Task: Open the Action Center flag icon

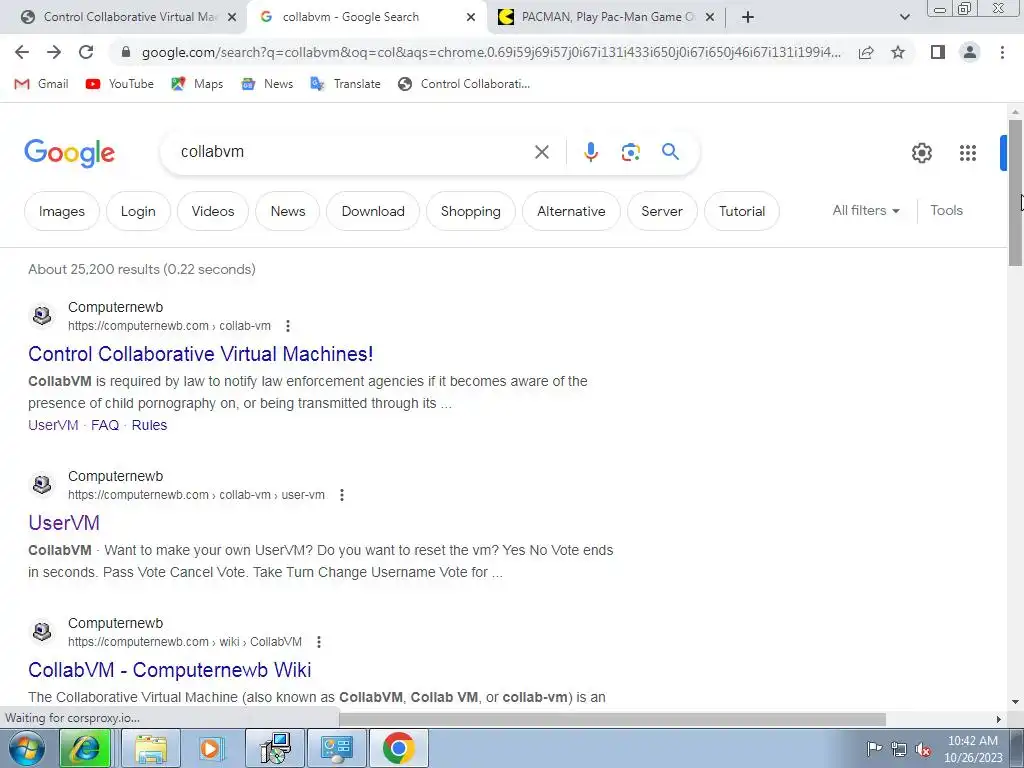Action: point(873,748)
